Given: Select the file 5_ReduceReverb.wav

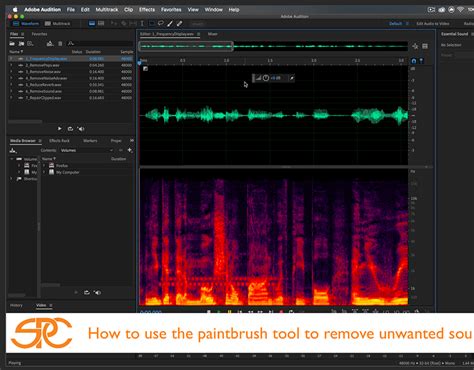Looking at the screenshot, I should pos(71,85).
